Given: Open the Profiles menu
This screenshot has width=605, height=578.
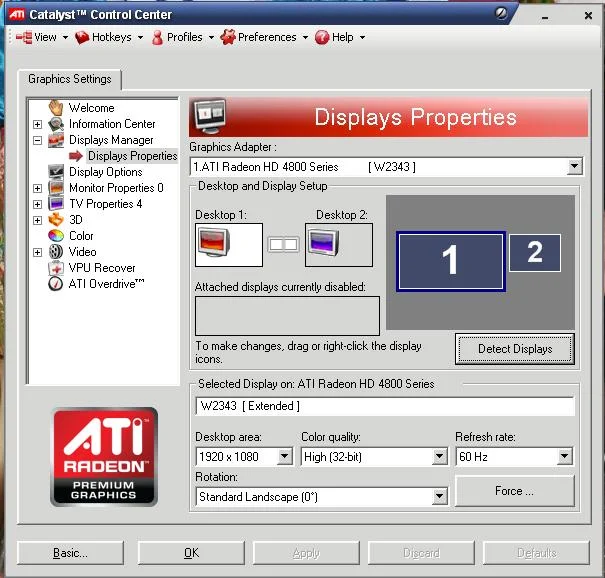Looking at the screenshot, I should (x=183, y=37).
